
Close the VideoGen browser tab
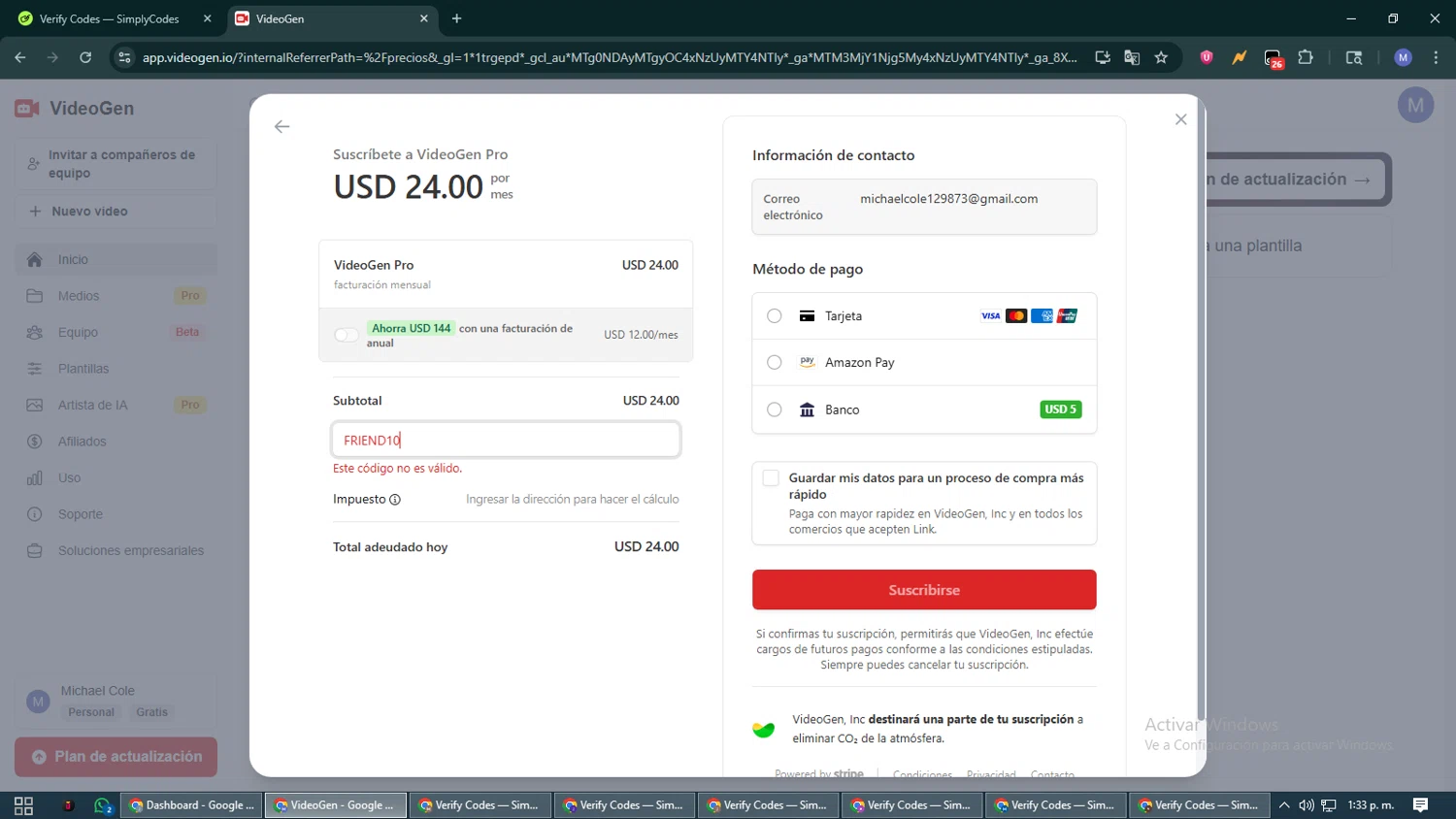click(x=423, y=18)
